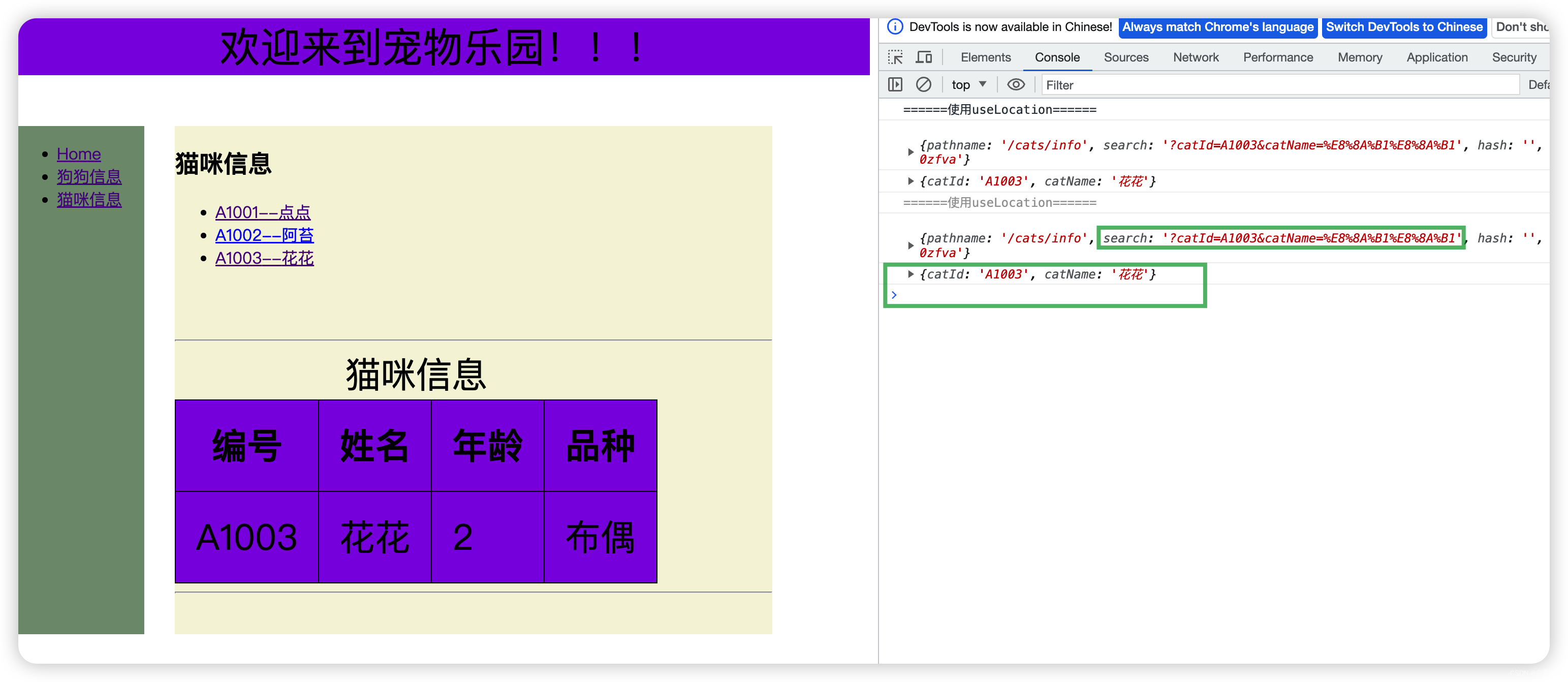
Task: Open the Network panel
Action: (x=1196, y=57)
